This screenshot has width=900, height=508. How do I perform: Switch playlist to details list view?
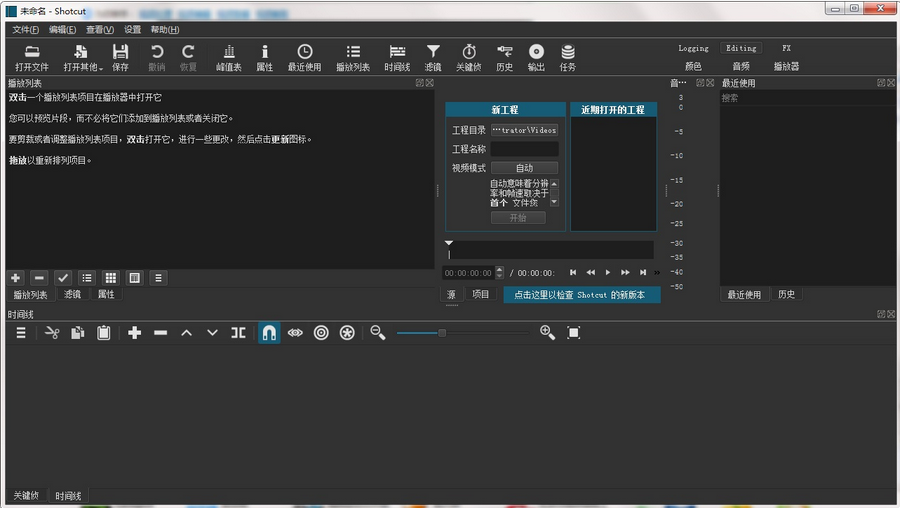pyautogui.click(x=87, y=278)
